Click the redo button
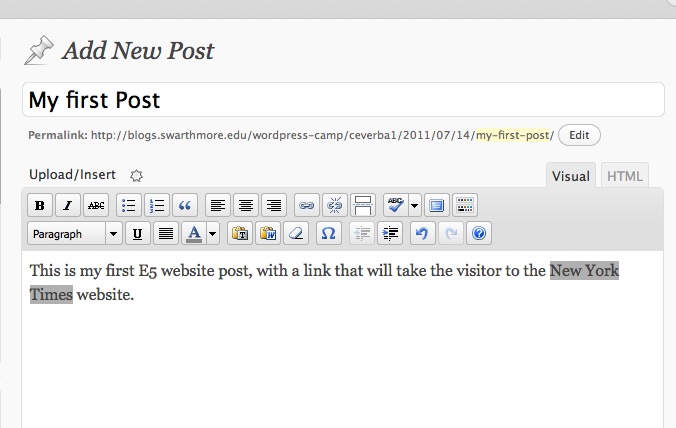676x428 pixels. [451, 234]
